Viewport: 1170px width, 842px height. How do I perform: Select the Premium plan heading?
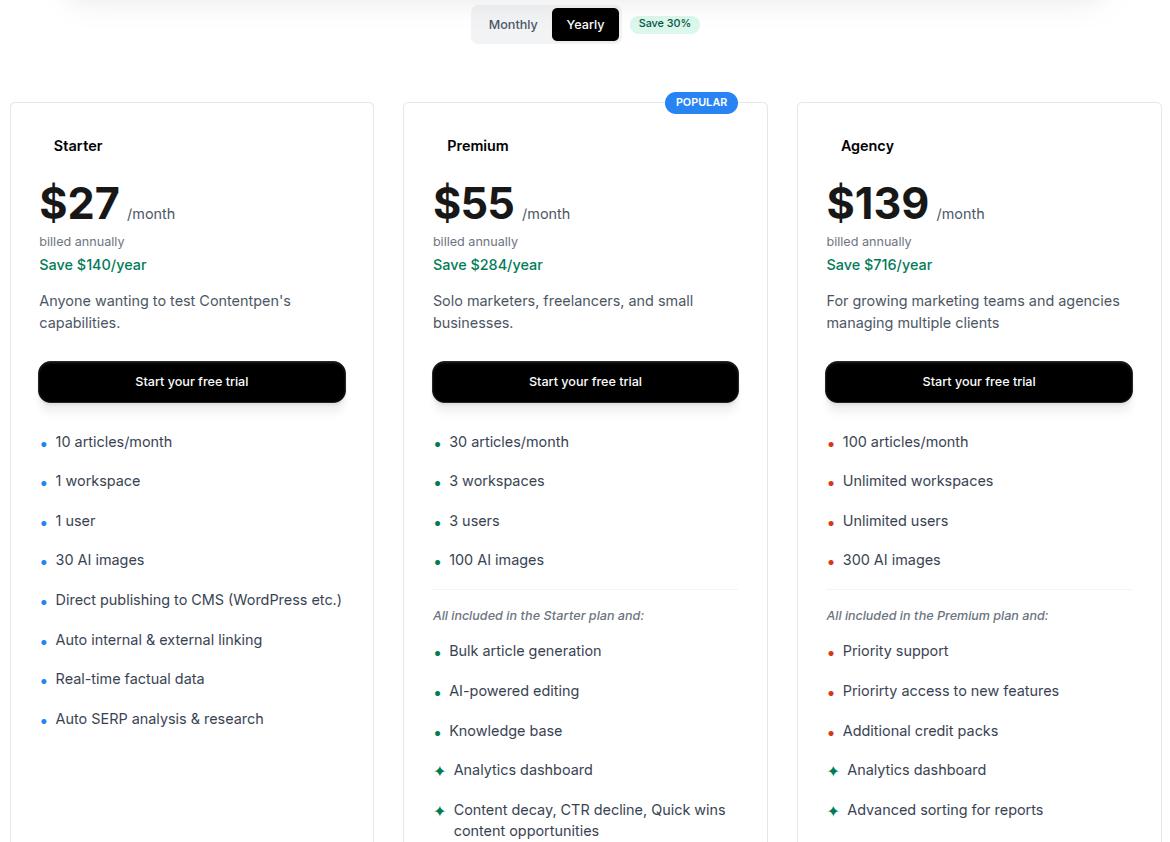[478, 146]
